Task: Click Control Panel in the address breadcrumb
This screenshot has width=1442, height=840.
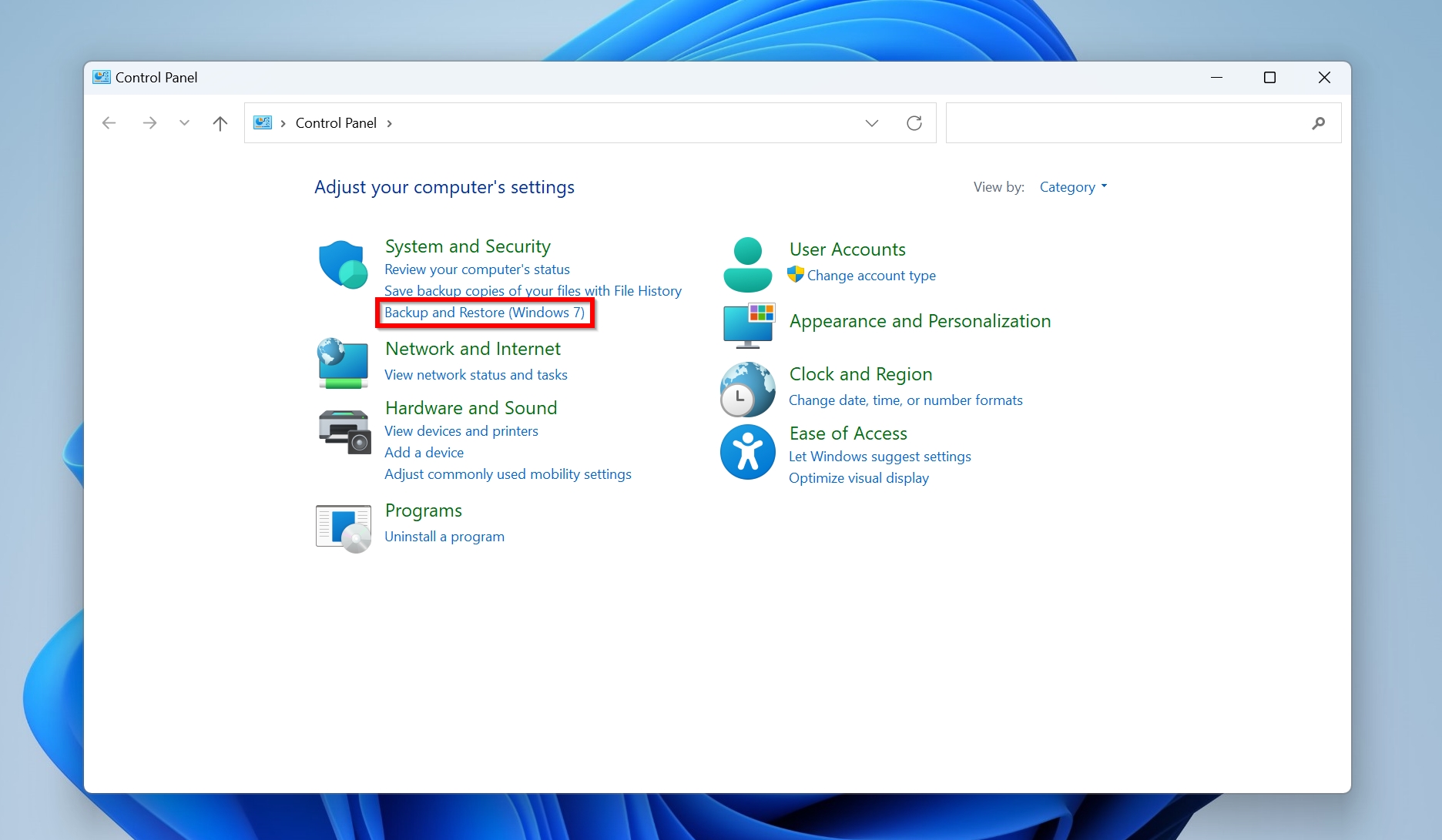Action: click(x=336, y=123)
